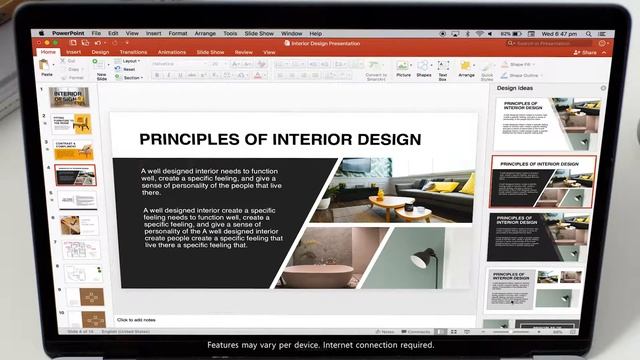
Task: Switch to Normal view button
Action: (440, 332)
